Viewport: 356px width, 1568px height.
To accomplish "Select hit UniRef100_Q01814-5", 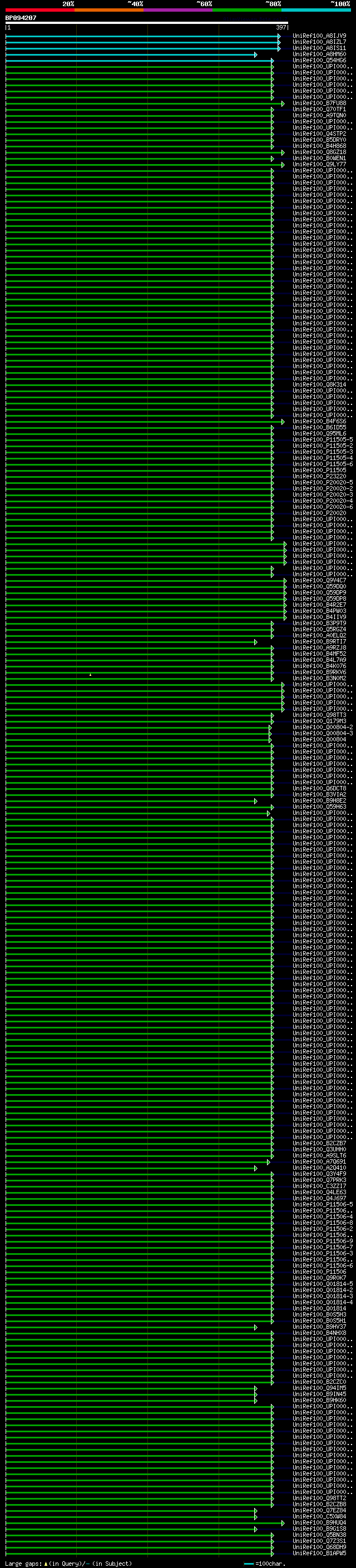I will pos(323,1284).
